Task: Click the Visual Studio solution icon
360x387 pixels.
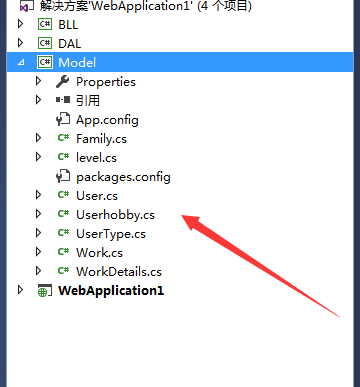Action: [27, 6]
